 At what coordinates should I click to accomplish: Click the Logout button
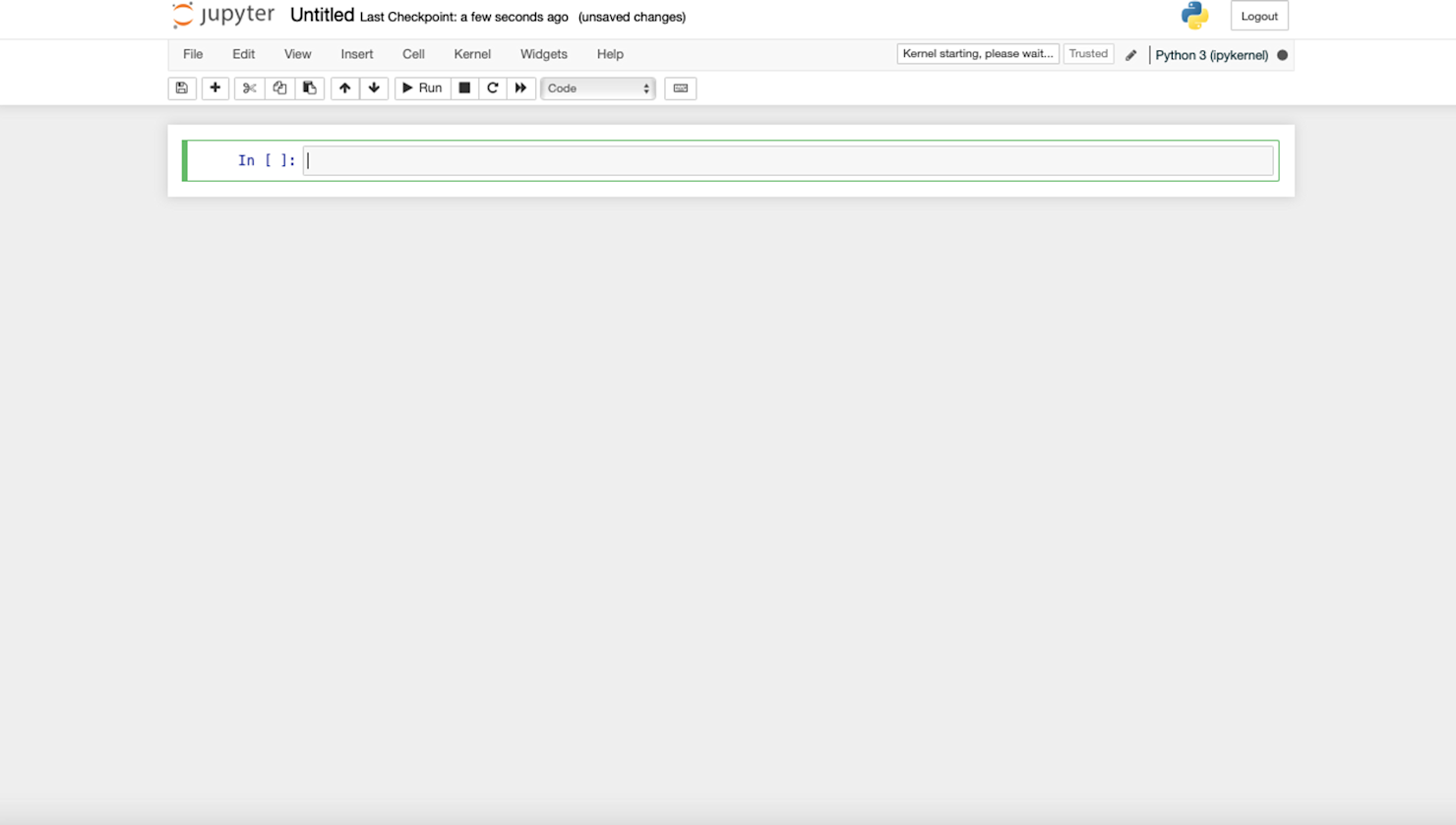coord(1258,16)
